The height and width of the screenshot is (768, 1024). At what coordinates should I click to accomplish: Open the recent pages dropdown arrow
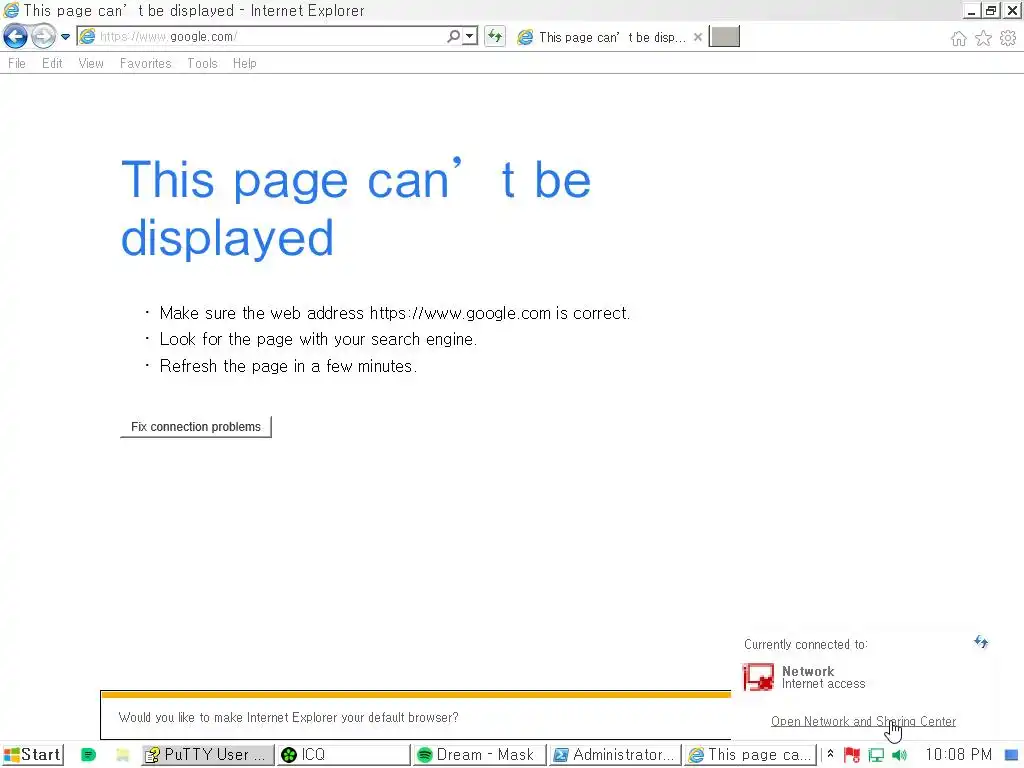click(x=65, y=37)
